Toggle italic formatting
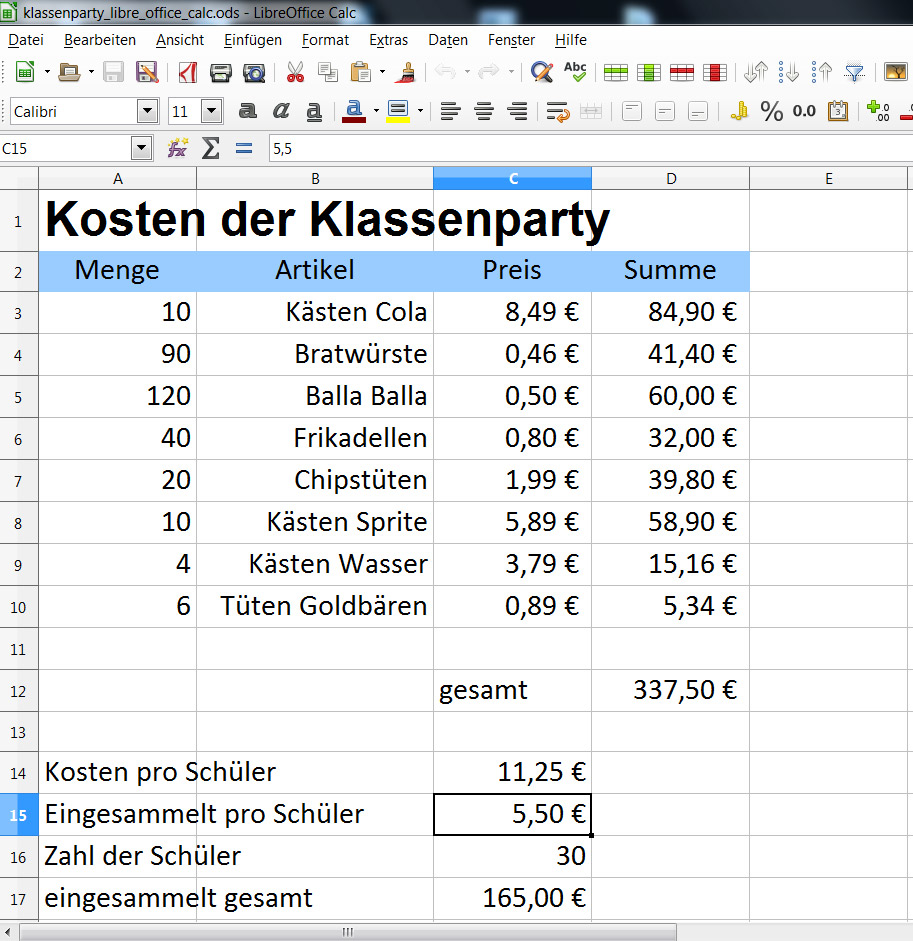 click(x=281, y=111)
